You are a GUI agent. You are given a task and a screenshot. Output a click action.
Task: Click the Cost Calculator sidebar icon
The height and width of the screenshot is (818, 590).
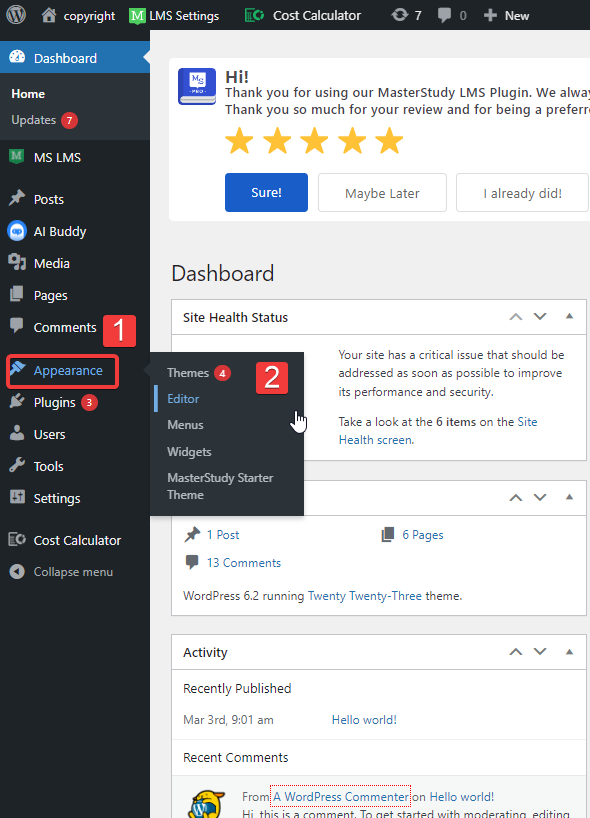[x=17, y=539]
